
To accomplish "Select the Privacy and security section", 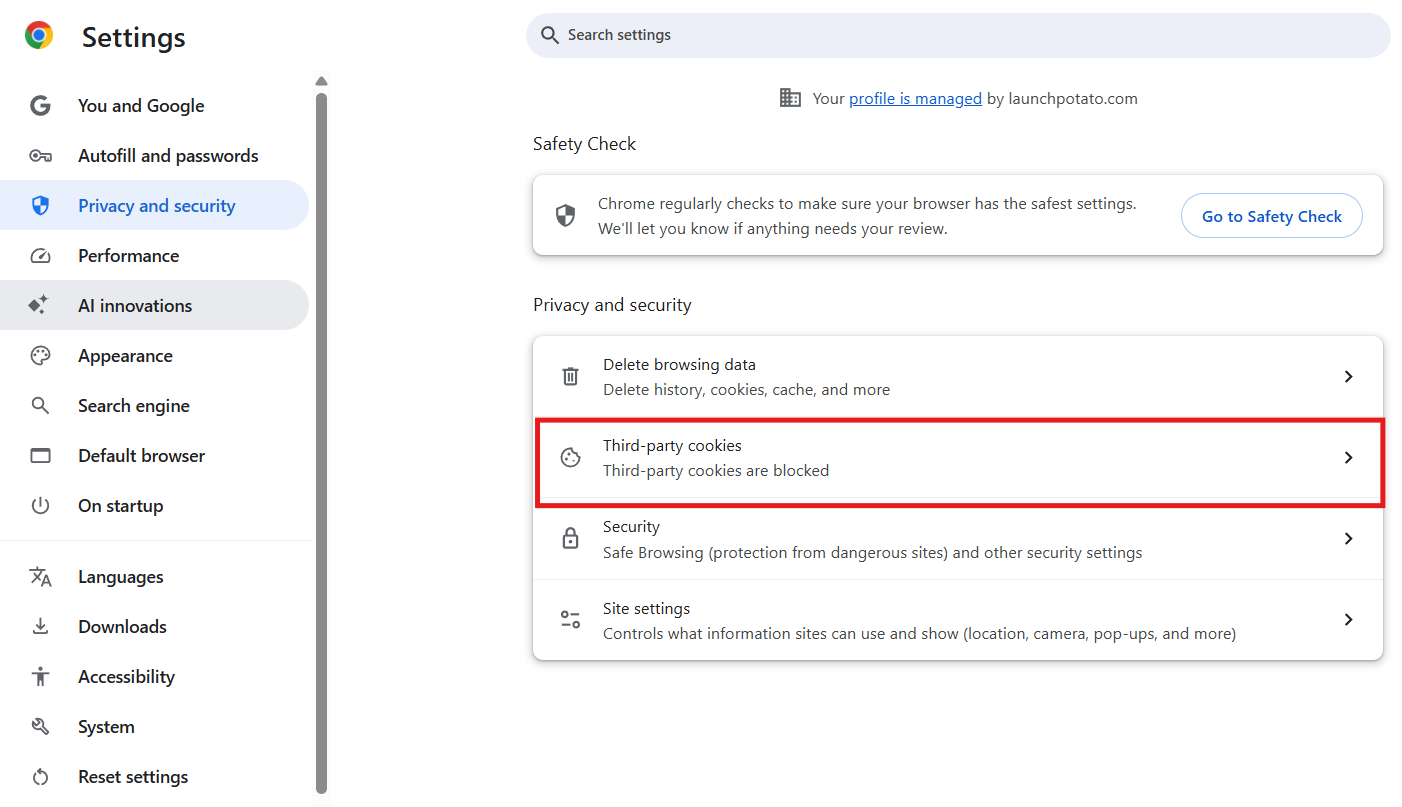I will (154, 206).
